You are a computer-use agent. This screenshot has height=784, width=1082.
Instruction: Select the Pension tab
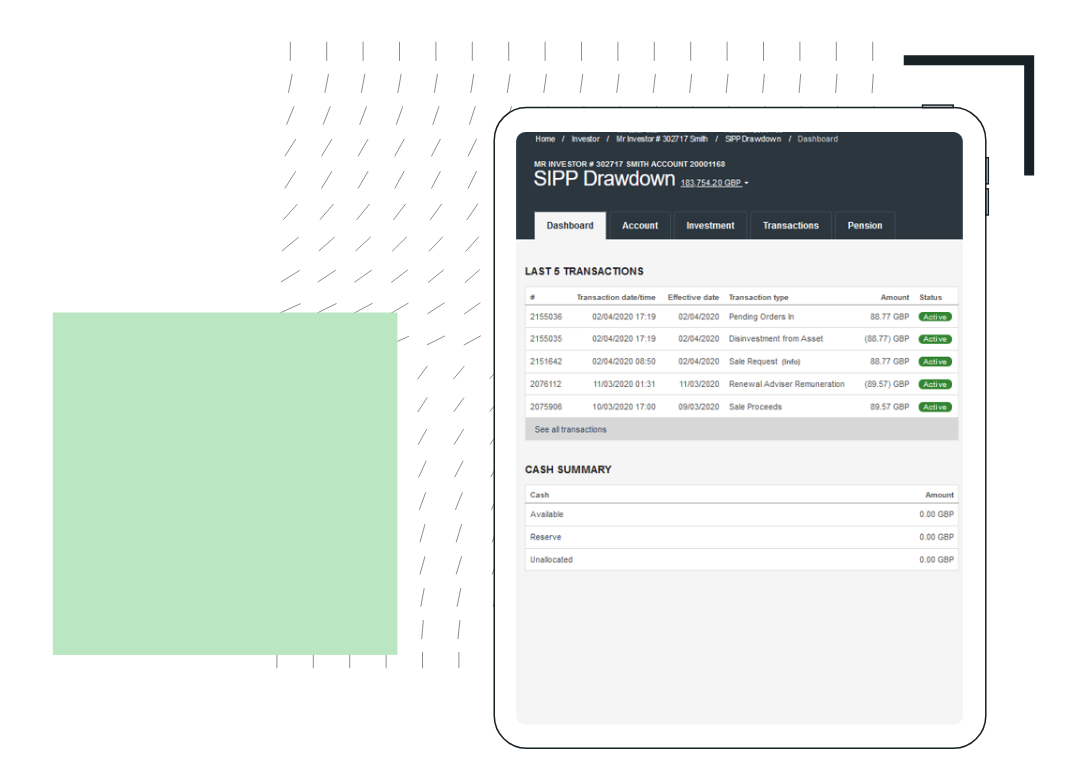pyautogui.click(x=865, y=226)
